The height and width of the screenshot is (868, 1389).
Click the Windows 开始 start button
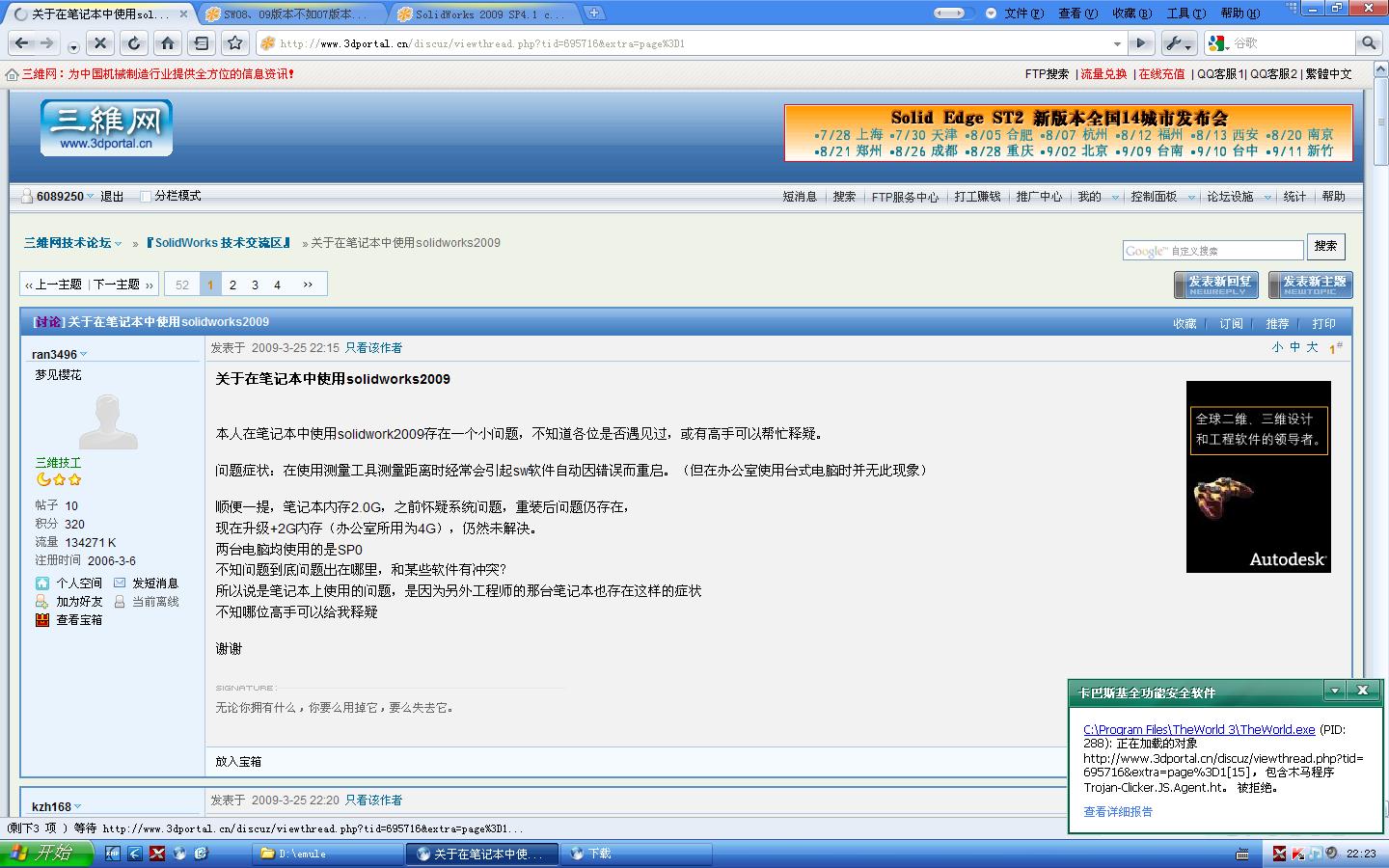click(x=46, y=854)
